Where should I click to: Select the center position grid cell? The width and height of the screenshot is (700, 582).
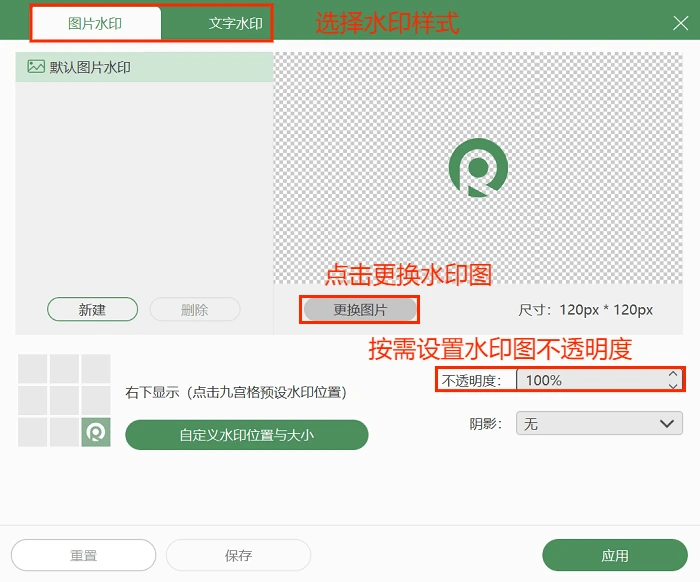point(64,400)
